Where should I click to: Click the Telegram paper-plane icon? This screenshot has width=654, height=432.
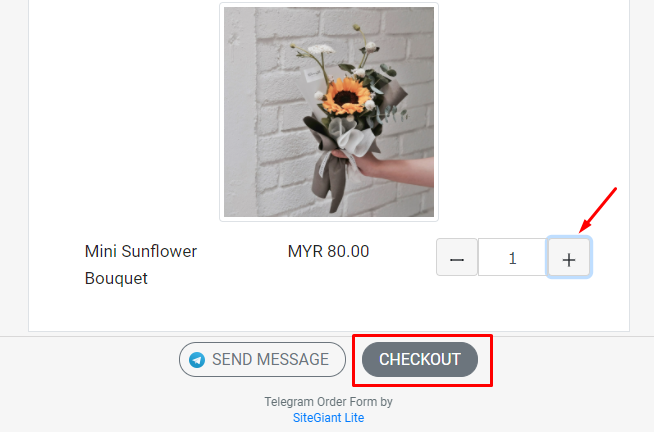[197, 359]
